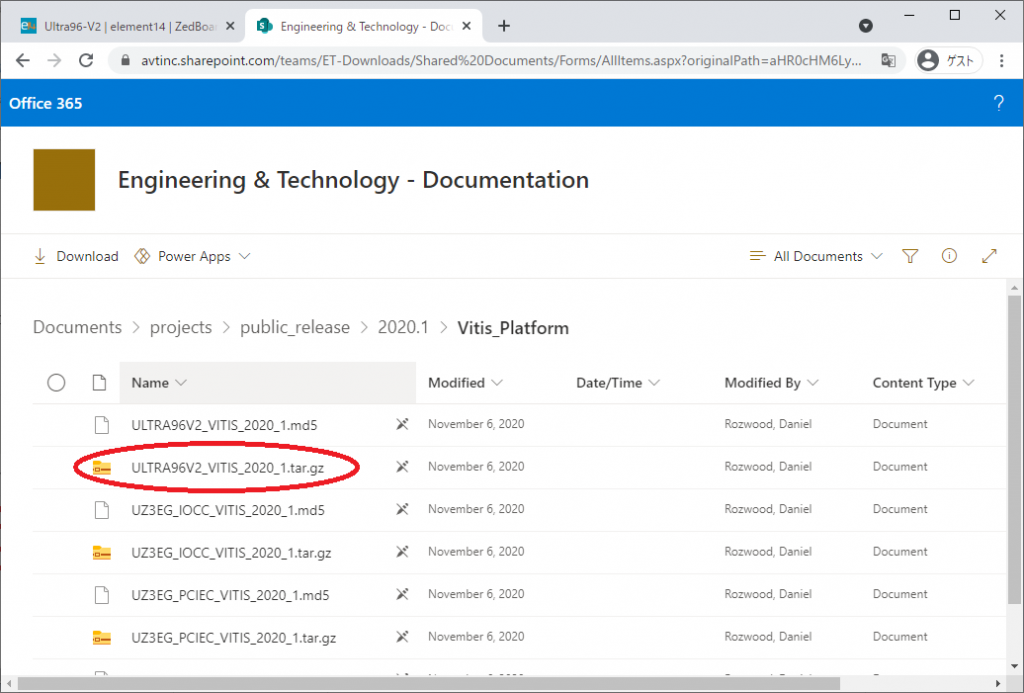Open Chrome three-dot menu
Screen dimensions: 1024x693
tap(1001, 61)
